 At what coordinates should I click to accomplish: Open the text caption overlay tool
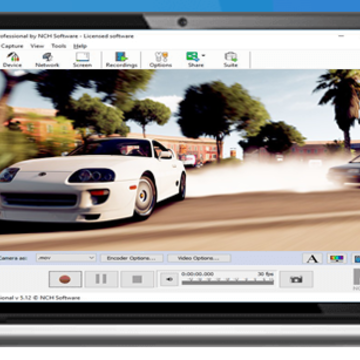coord(312,258)
